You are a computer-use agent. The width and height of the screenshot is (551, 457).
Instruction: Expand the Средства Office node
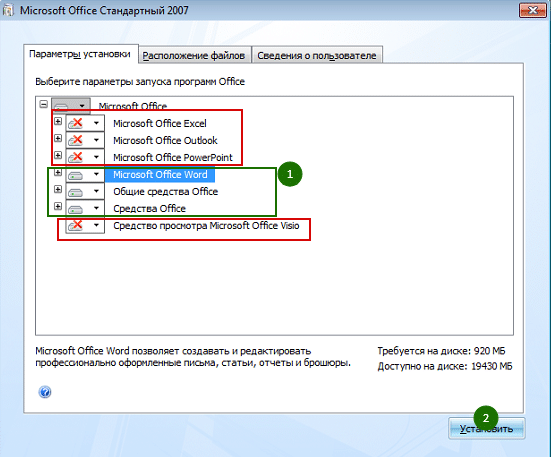point(58,206)
